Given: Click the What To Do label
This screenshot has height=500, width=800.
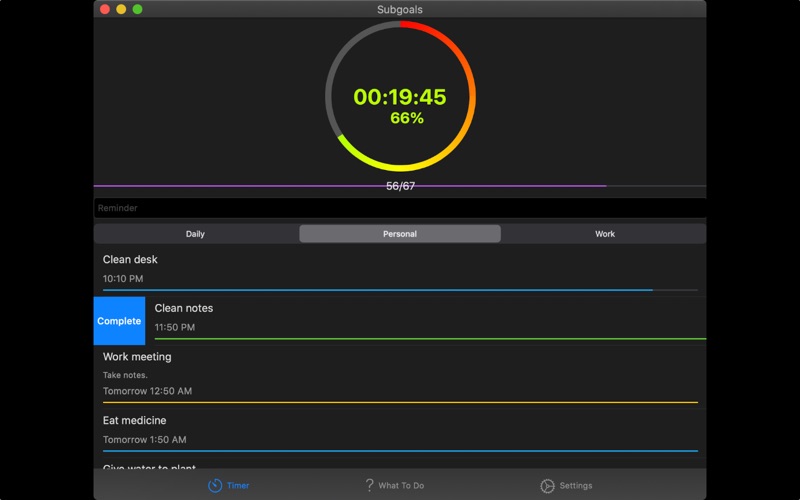Looking at the screenshot, I should 401,486.
